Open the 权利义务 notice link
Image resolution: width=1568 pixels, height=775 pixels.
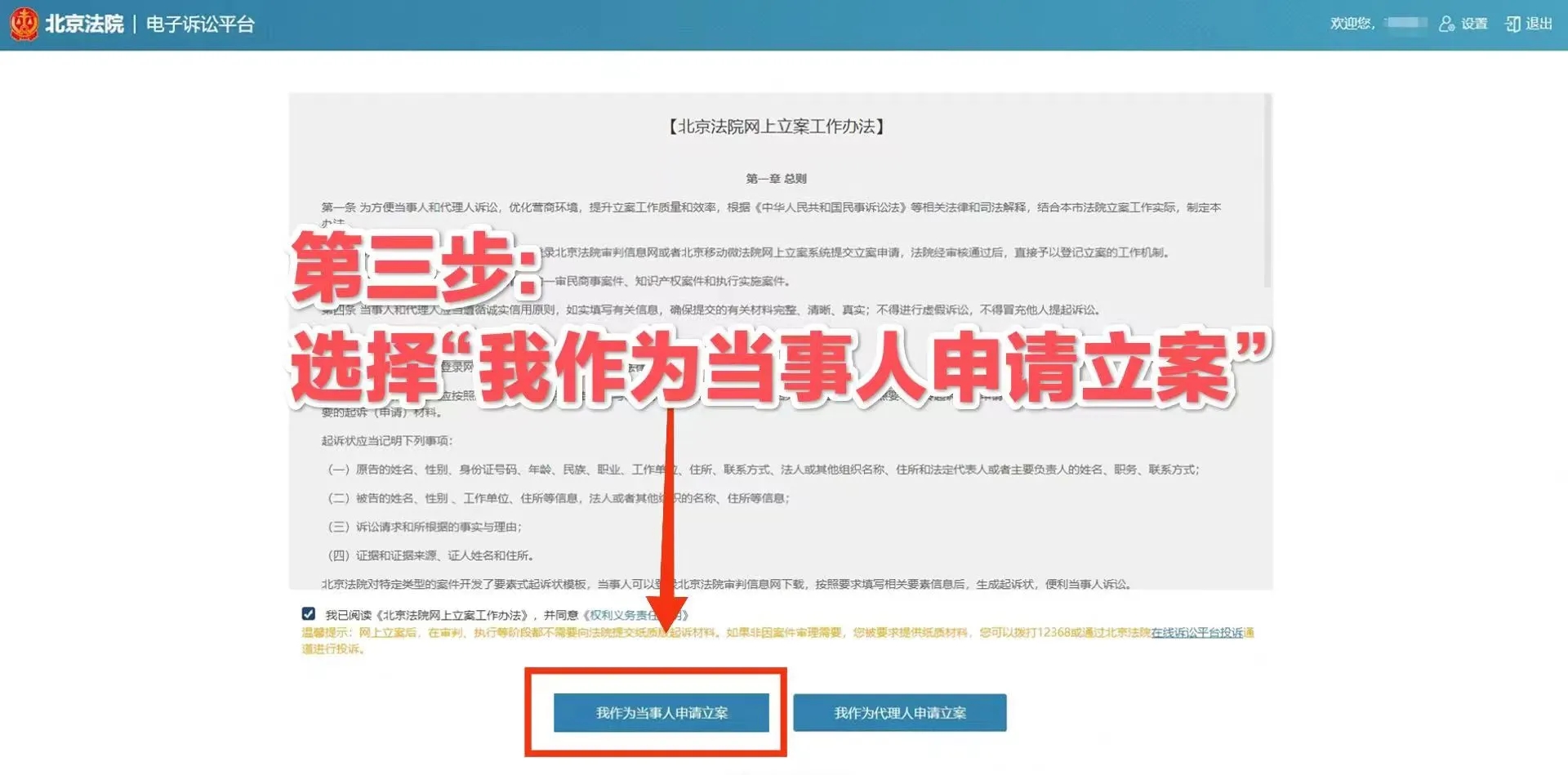(636, 615)
